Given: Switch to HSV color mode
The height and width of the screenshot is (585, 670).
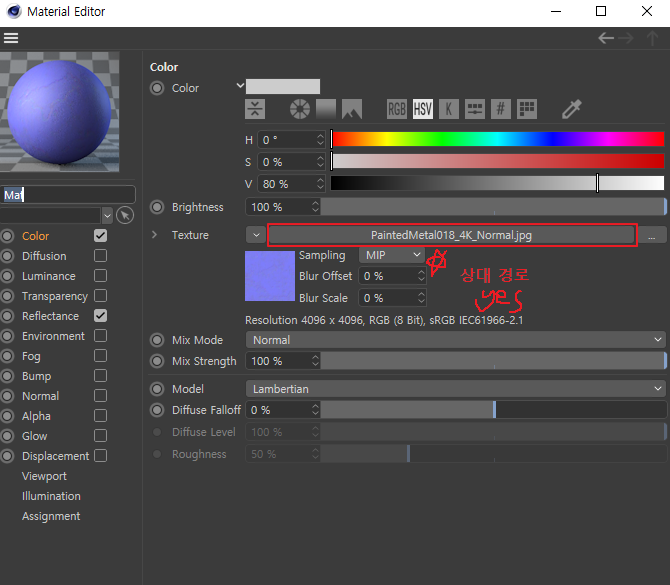Looking at the screenshot, I should click(x=423, y=109).
